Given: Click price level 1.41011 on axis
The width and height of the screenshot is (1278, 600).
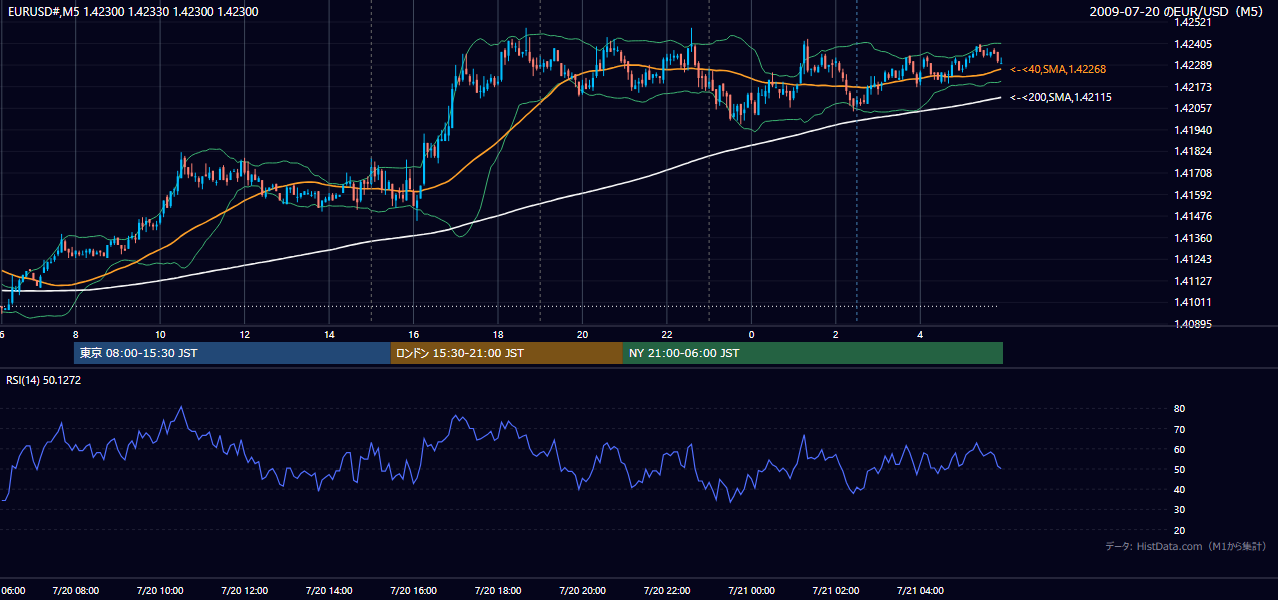Looking at the screenshot, I should [1193, 302].
